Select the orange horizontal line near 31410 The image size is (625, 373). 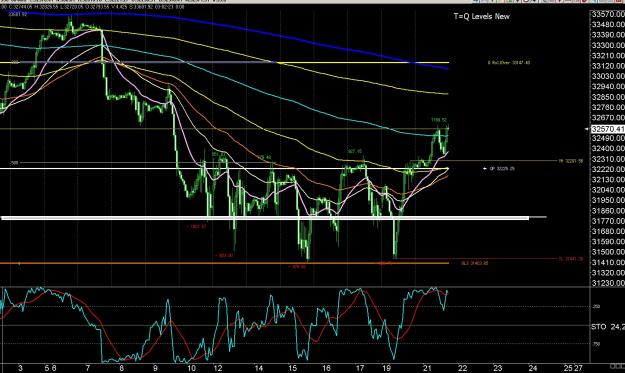coord(224,263)
